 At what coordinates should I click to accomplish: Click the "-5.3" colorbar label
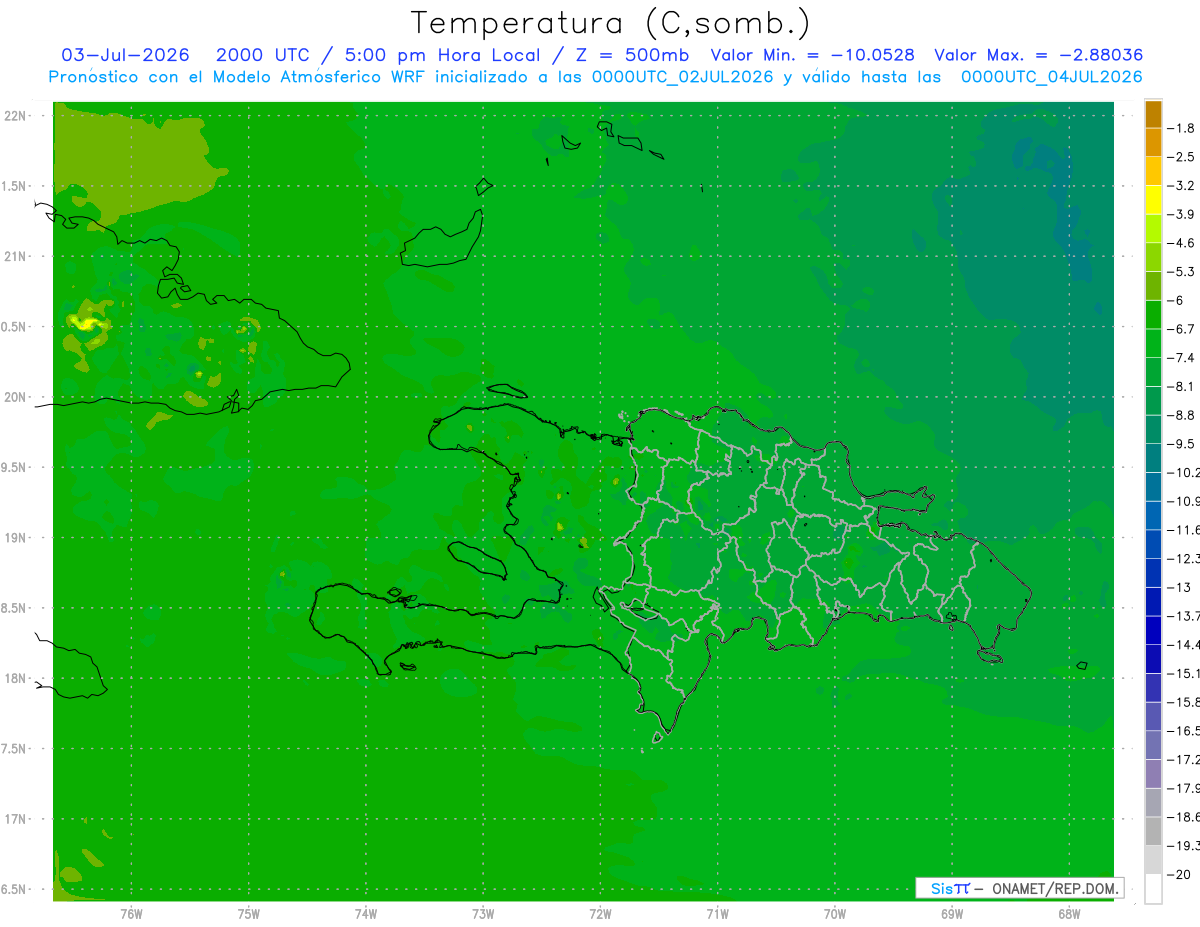[x=1181, y=272]
